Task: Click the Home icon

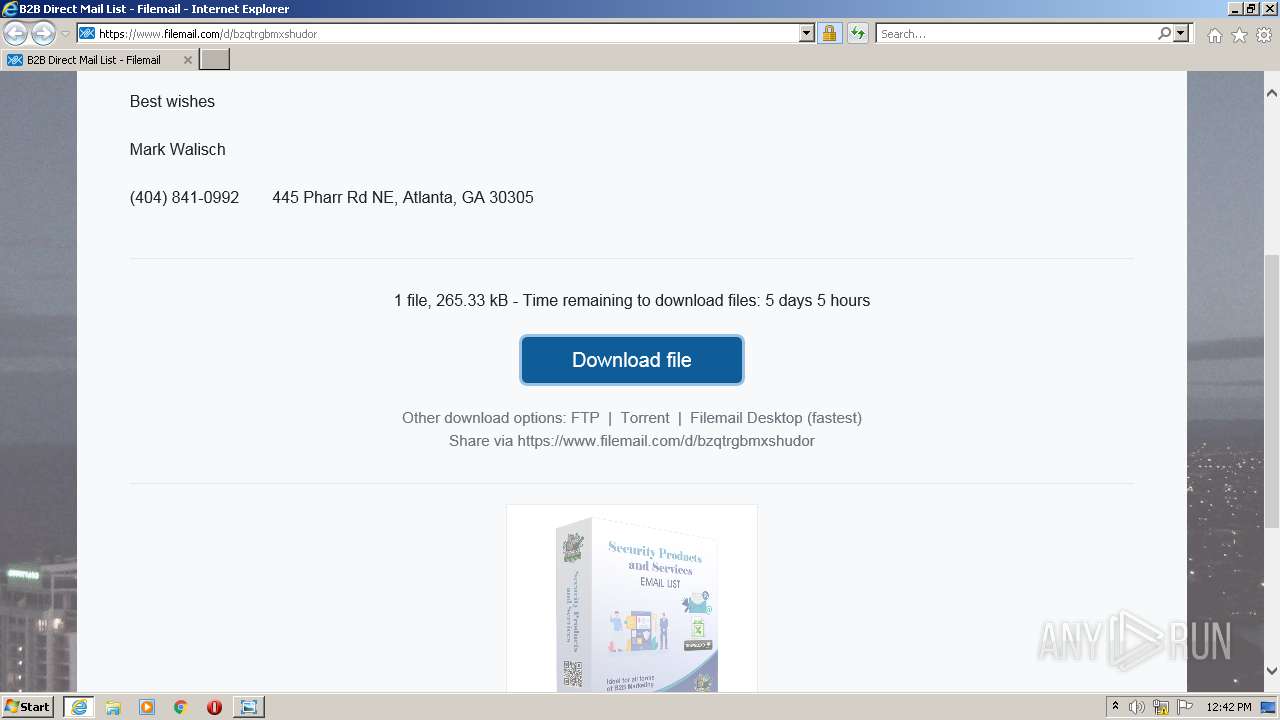Action: 1214,35
